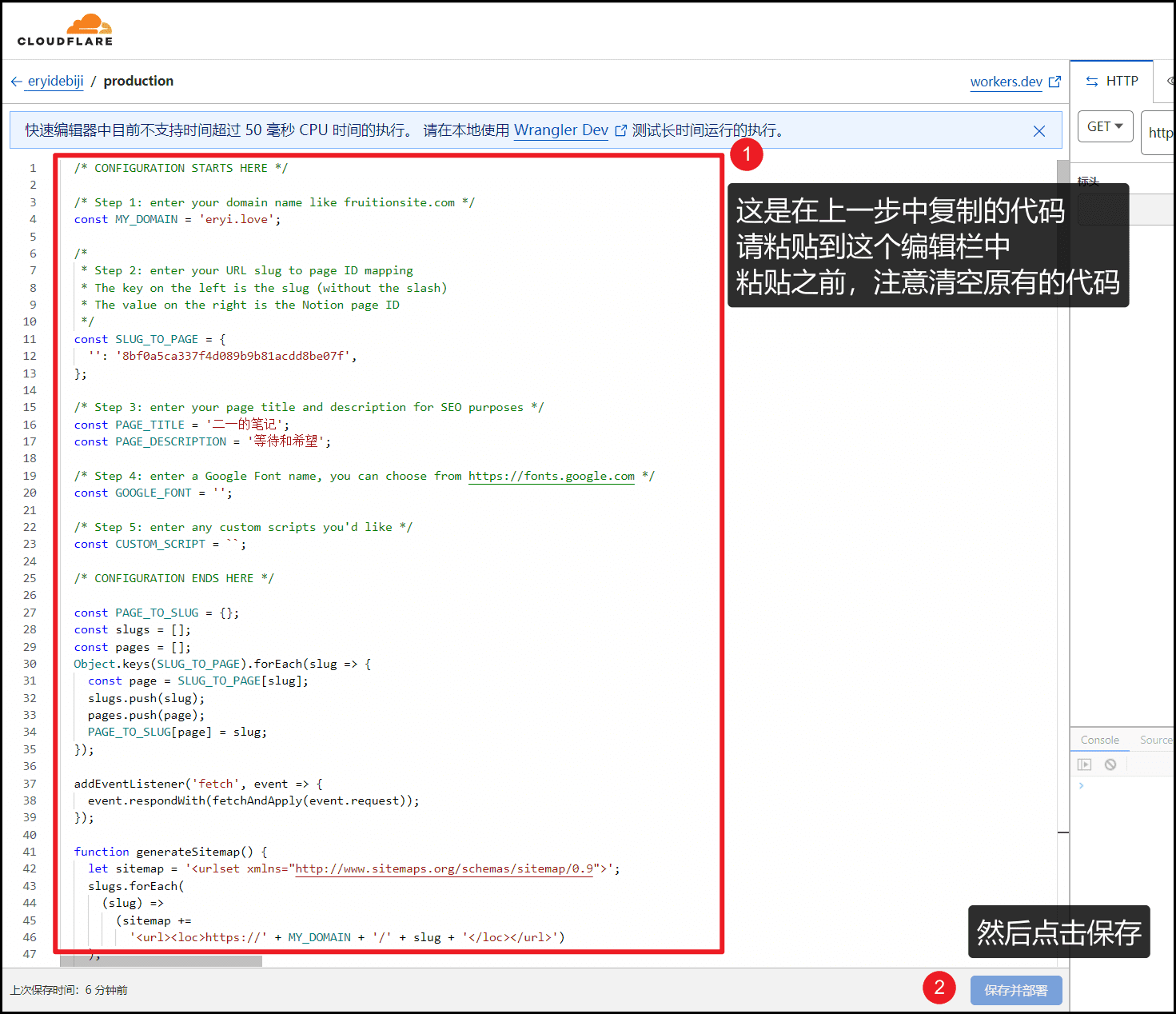The height and width of the screenshot is (1014, 1176).
Task: Place cursor on the CUSTOM_SCRIPT line
Action: [x=160, y=544]
